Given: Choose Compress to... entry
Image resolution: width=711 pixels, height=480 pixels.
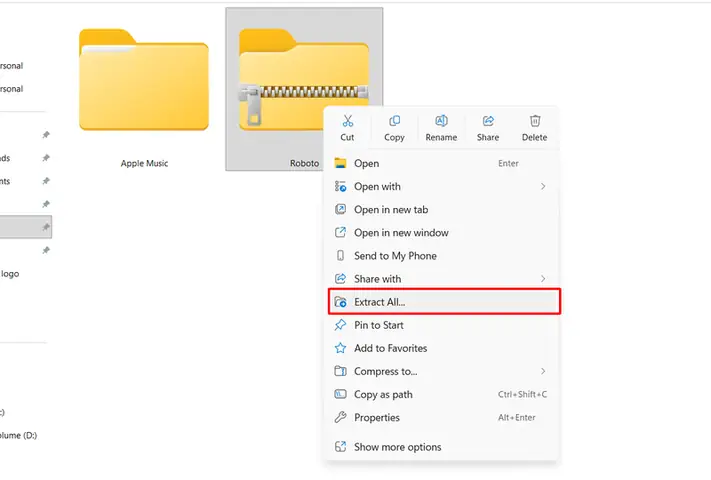Looking at the screenshot, I should click(x=443, y=371).
